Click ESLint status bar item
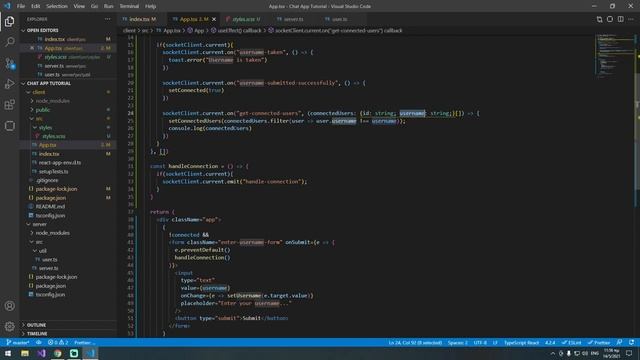Image resolution: width=640 pixels, height=360 pixels. (571, 342)
